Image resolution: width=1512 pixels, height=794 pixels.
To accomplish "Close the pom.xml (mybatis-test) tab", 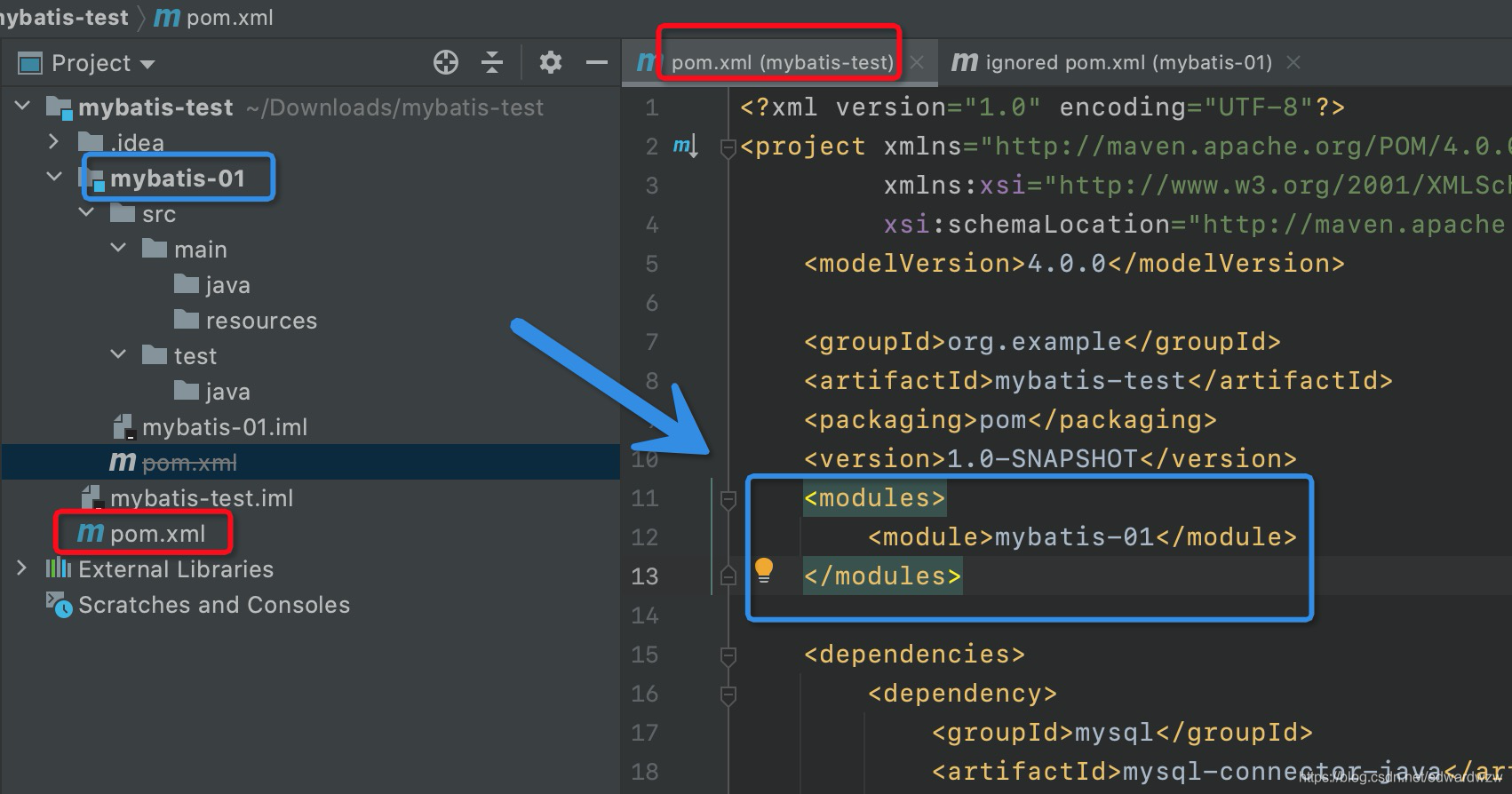I will pyautogui.click(x=917, y=62).
